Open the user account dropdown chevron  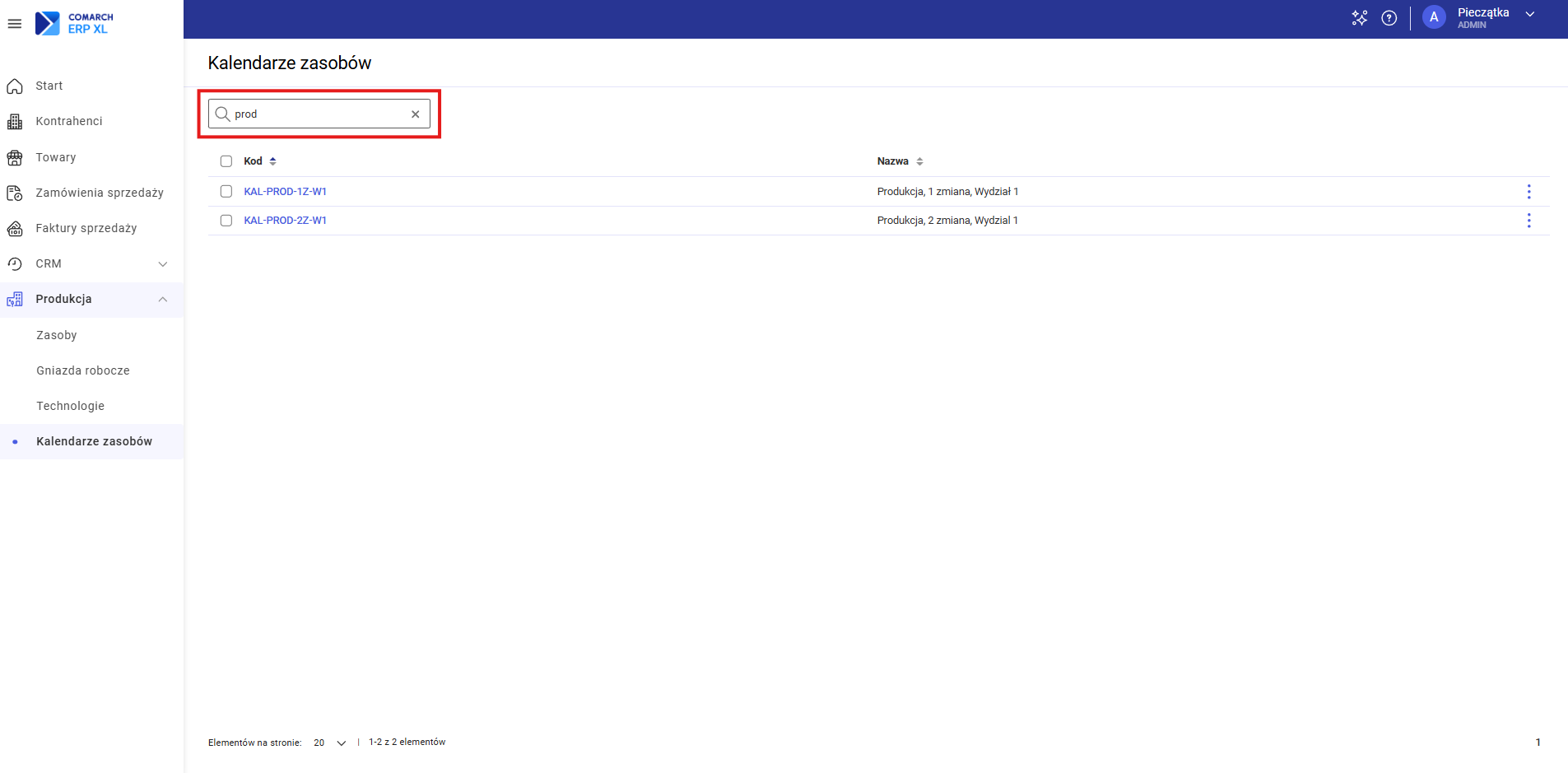tap(1530, 14)
